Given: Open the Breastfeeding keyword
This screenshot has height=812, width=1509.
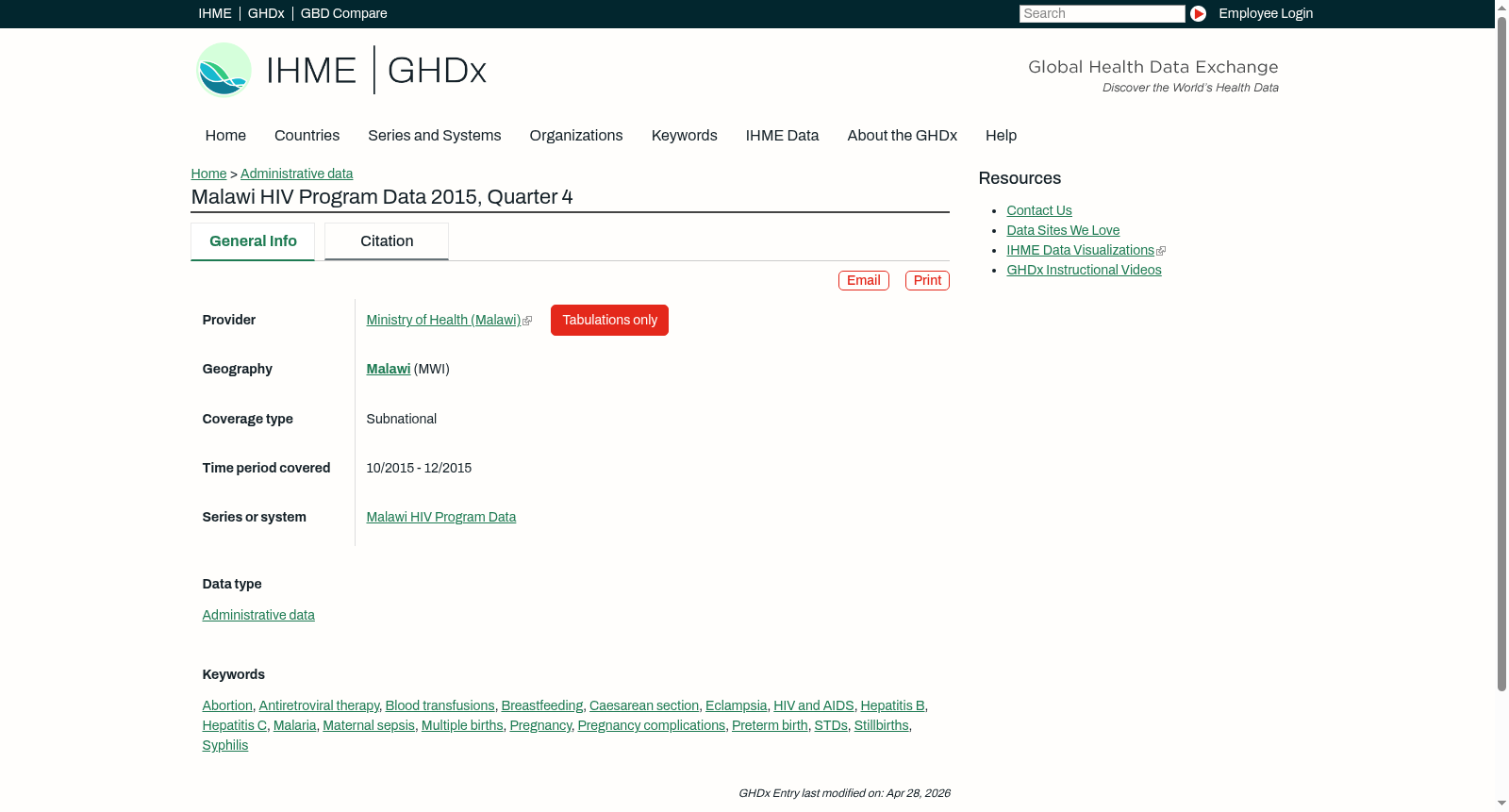Looking at the screenshot, I should tap(542, 705).
